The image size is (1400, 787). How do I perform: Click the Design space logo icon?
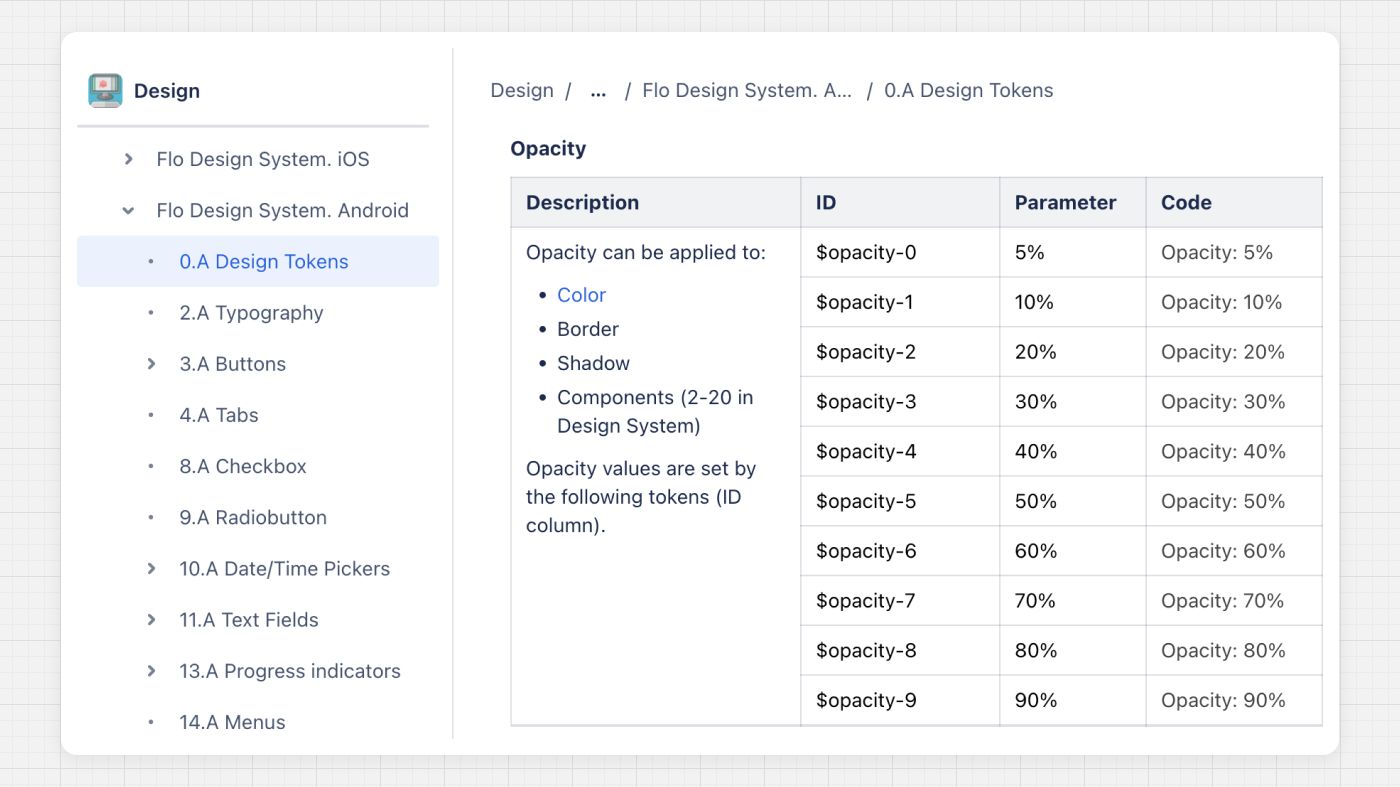tap(105, 91)
